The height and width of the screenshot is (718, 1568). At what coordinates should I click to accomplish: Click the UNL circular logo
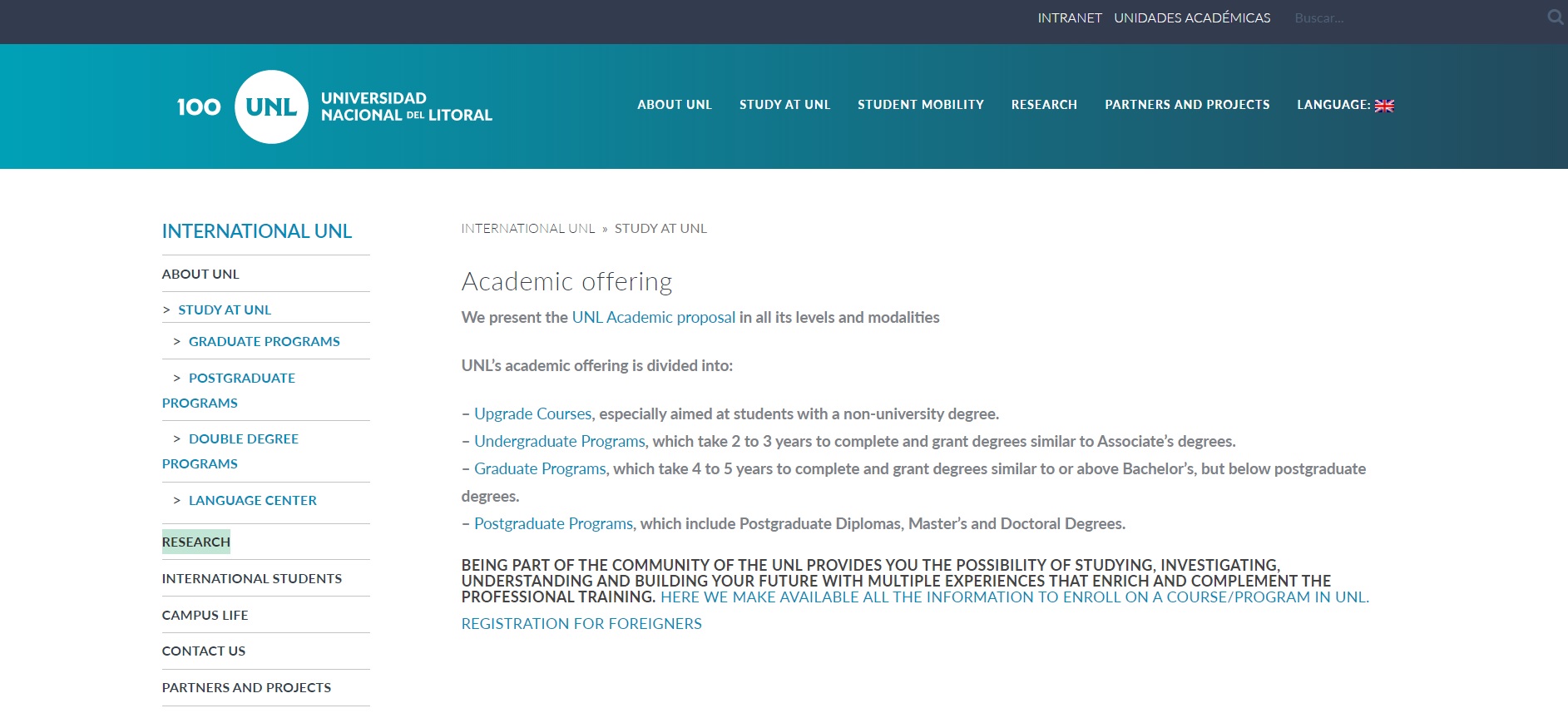[271, 106]
